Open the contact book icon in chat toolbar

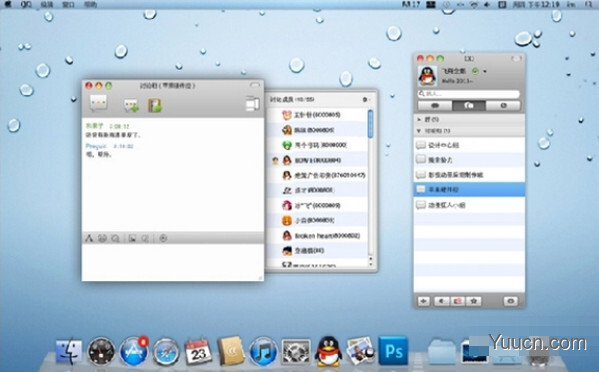(x=155, y=105)
